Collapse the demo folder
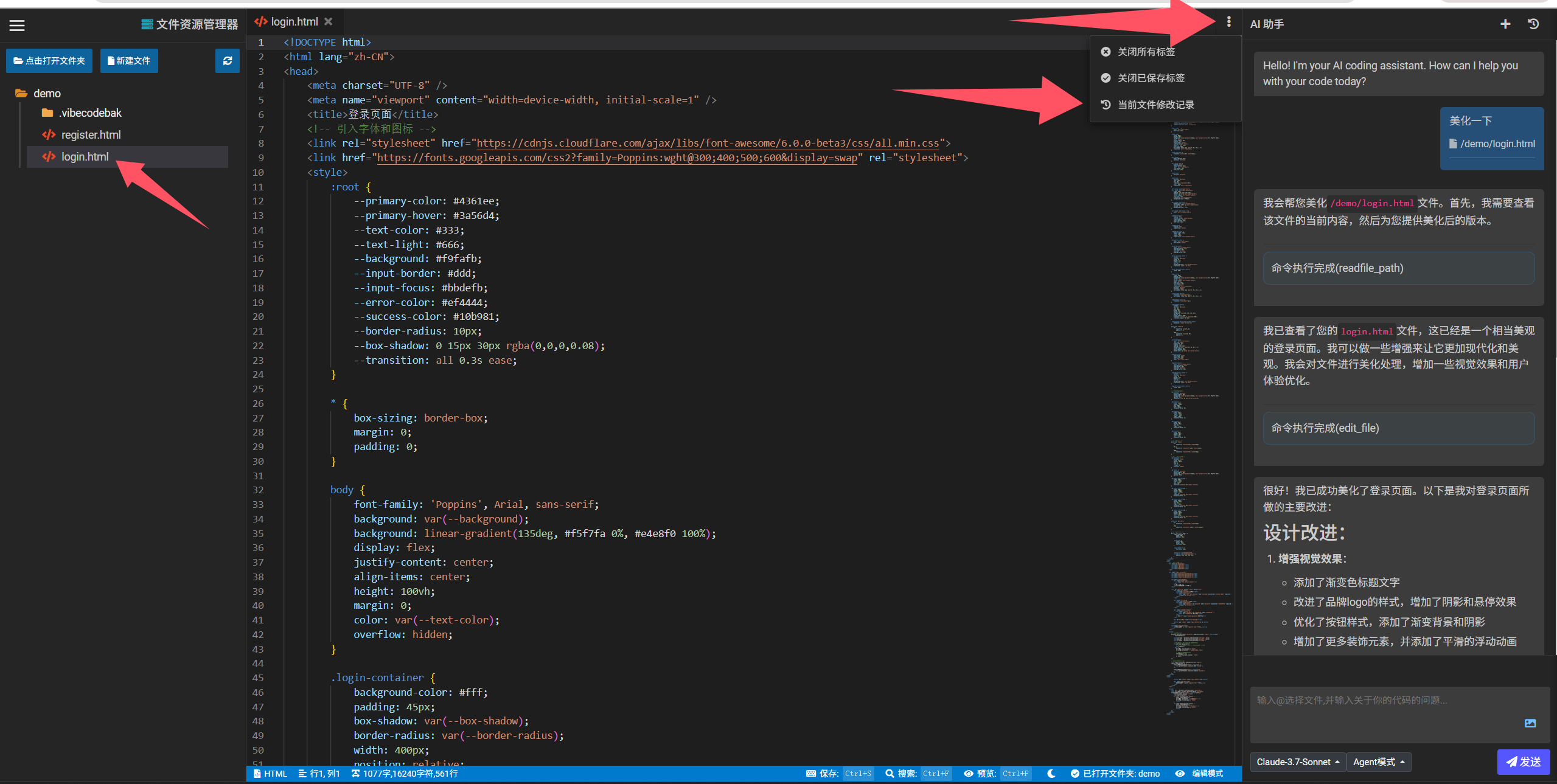The height and width of the screenshot is (784, 1557). pyautogui.click(x=38, y=93)
